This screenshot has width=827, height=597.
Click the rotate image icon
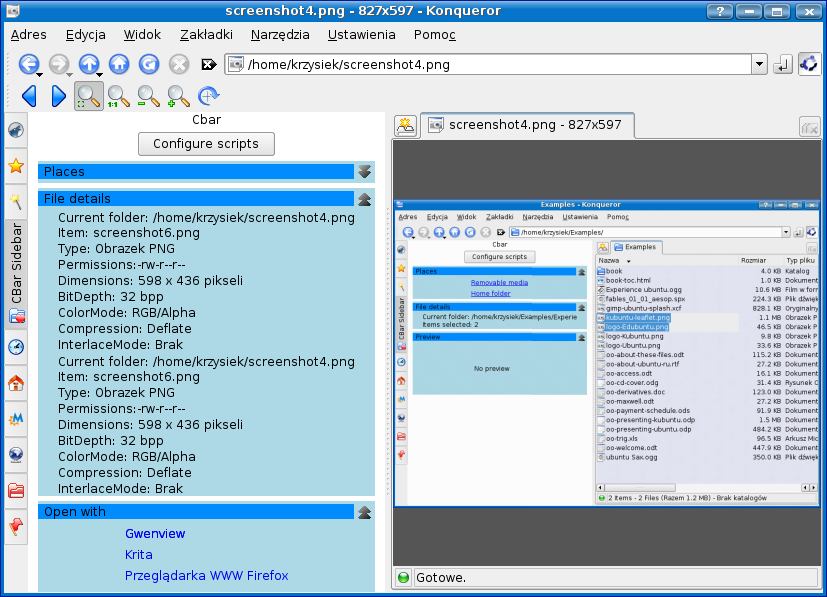click(208, 97)
